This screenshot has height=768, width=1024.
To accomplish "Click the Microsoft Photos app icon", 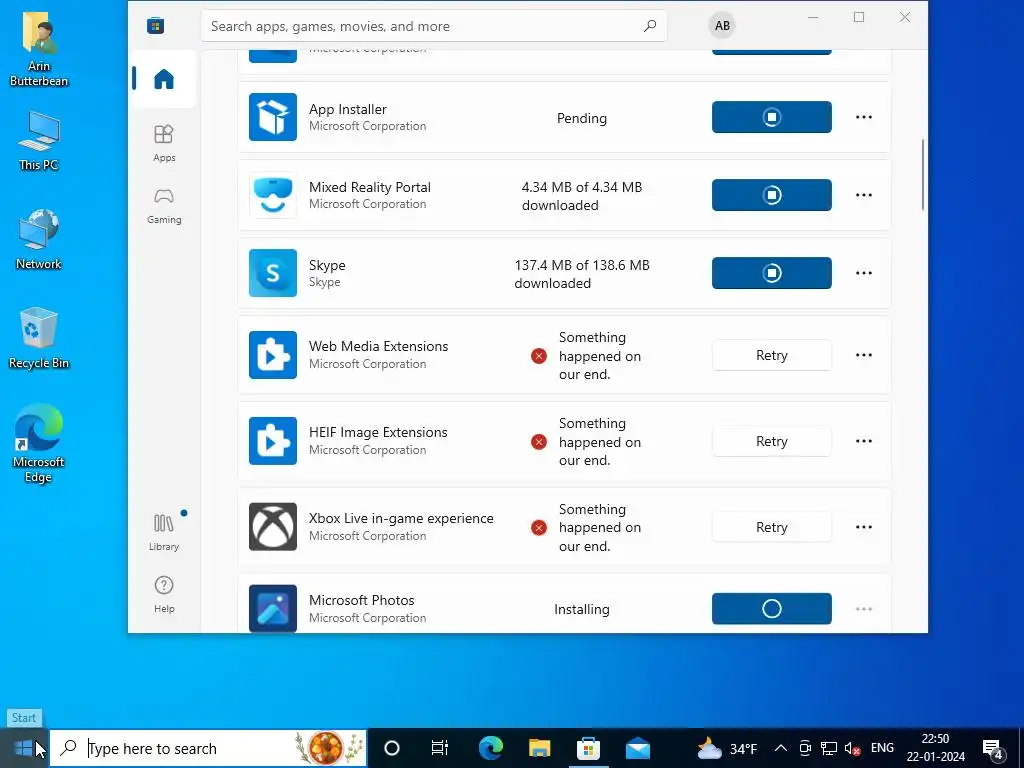I will (x=273, y=609).
